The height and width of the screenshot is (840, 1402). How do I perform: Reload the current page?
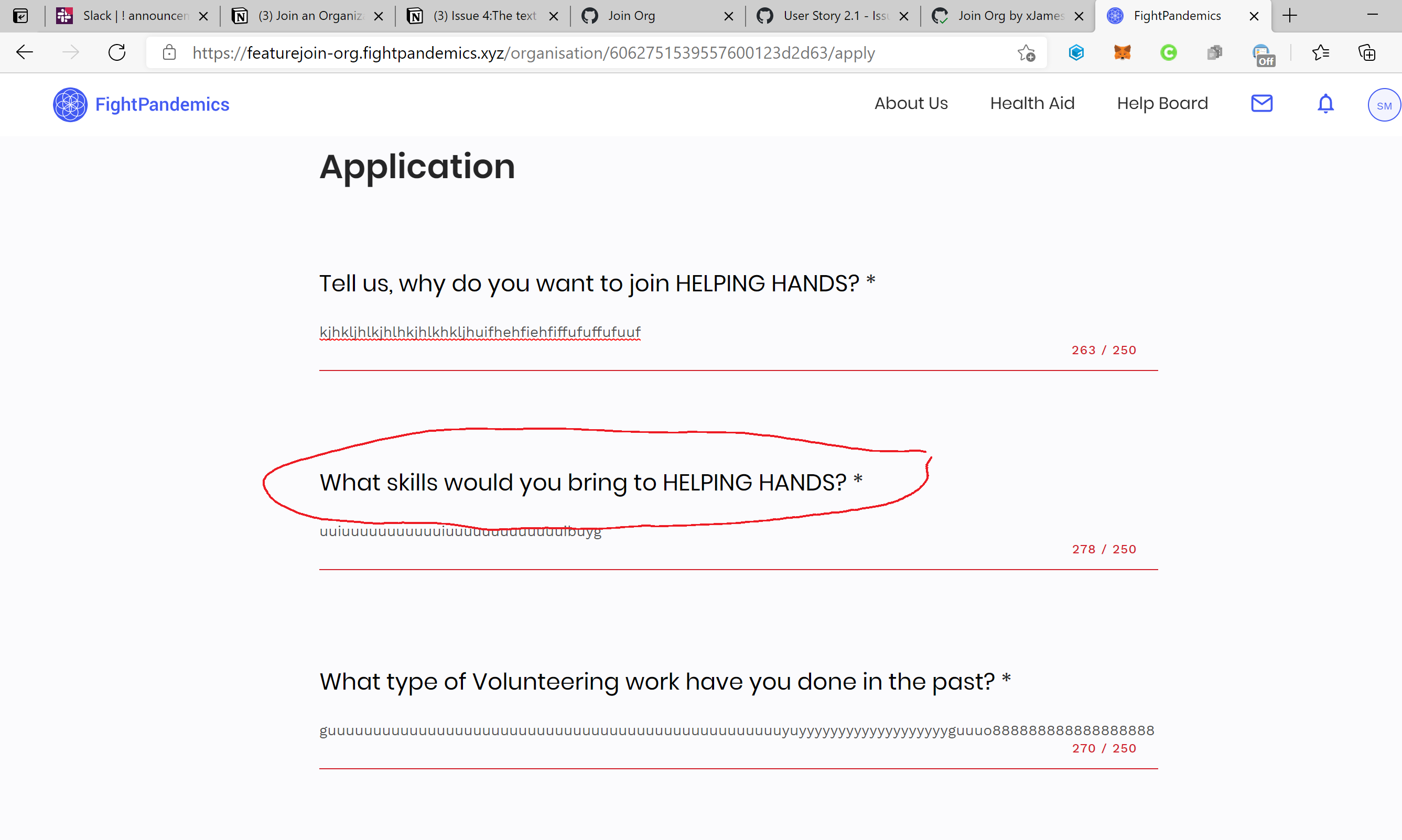tap(117, 52)
